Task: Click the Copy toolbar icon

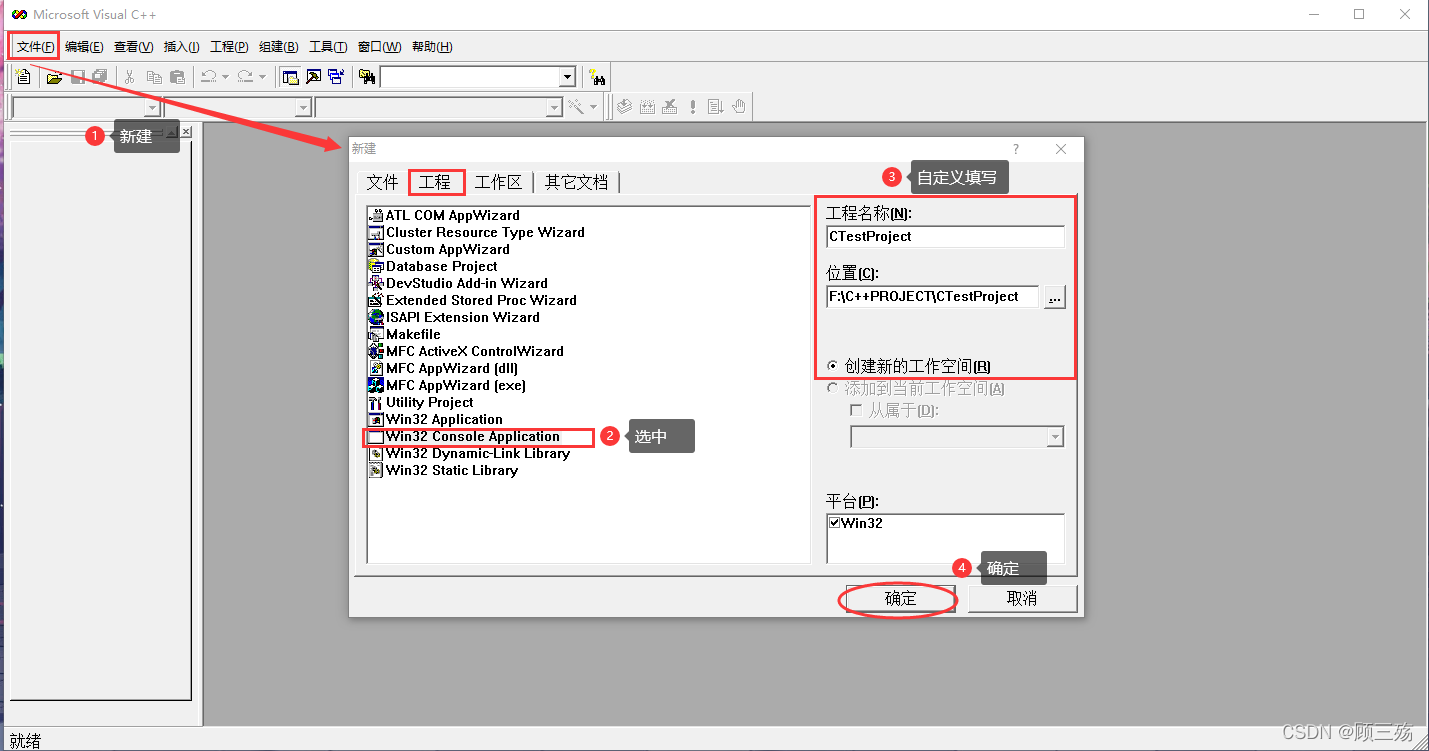Action: [154, 77]
